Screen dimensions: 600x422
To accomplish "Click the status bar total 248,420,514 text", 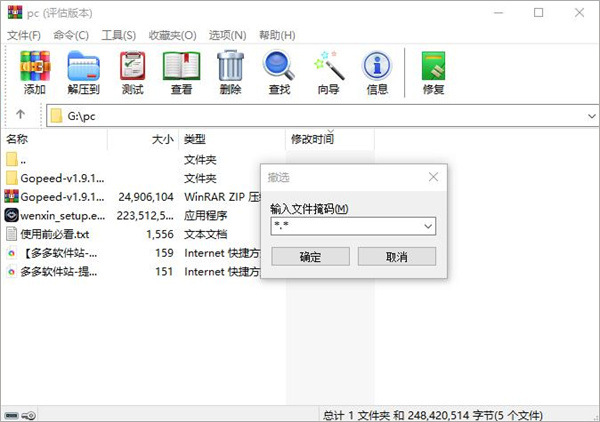I will tap(433, 415).
